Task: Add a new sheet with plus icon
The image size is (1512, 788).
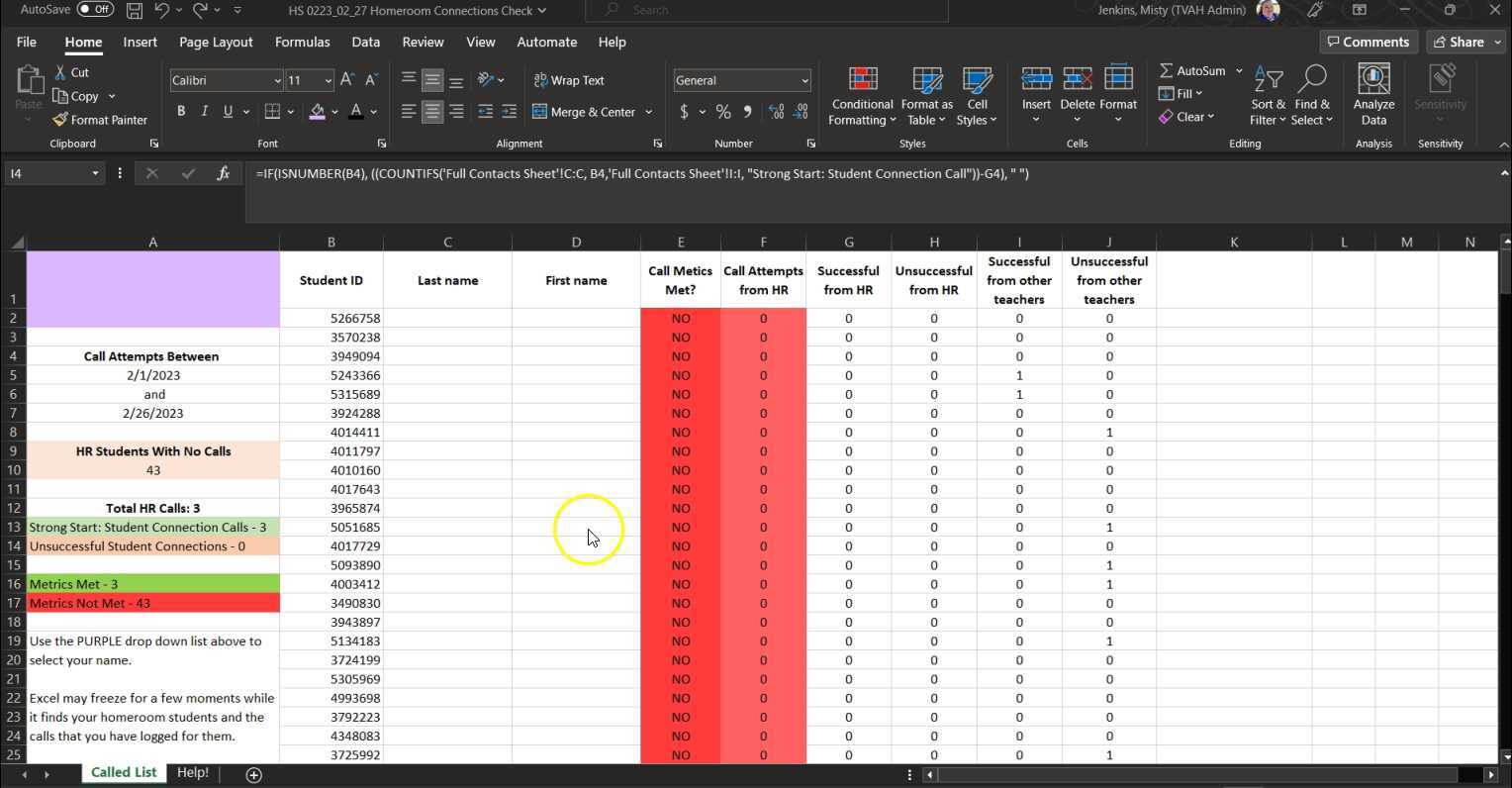Action: point(253,774)
